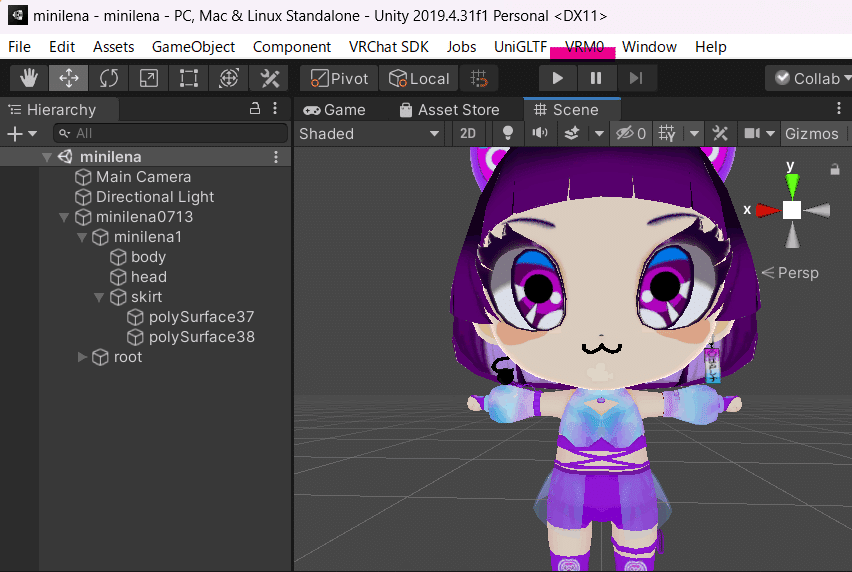This screenshot has height=572, width=852.
Task: Toggle Local/Global handle rotation
Action: point(419,79)
